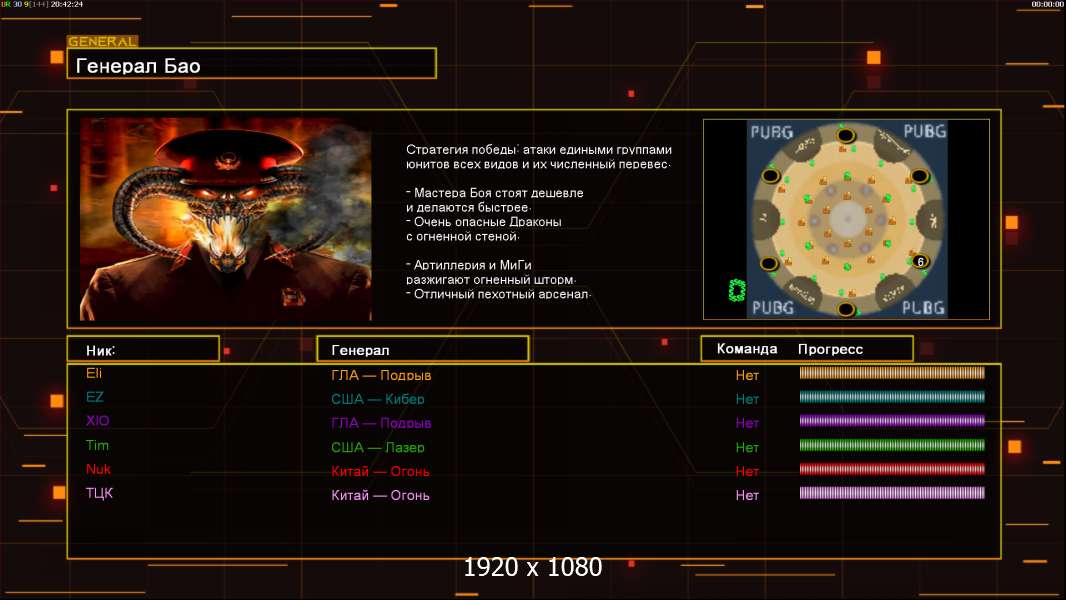Viewport: 1066px width, 600px height.
Task: Click the line "Стратегия победы: атаки едиными группами"
Action: [x=538, y=149]
